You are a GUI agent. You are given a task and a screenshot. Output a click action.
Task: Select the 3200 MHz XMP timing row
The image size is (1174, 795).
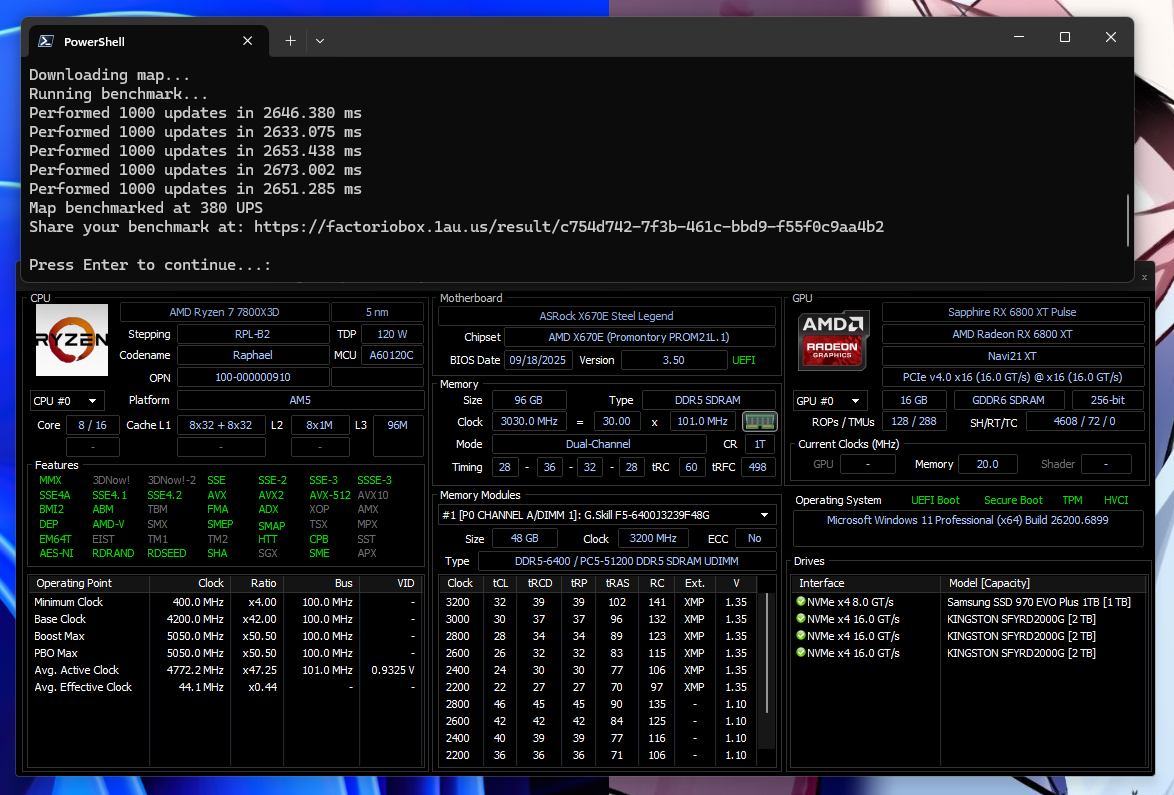pyautogui.click(x=599, y=602)
